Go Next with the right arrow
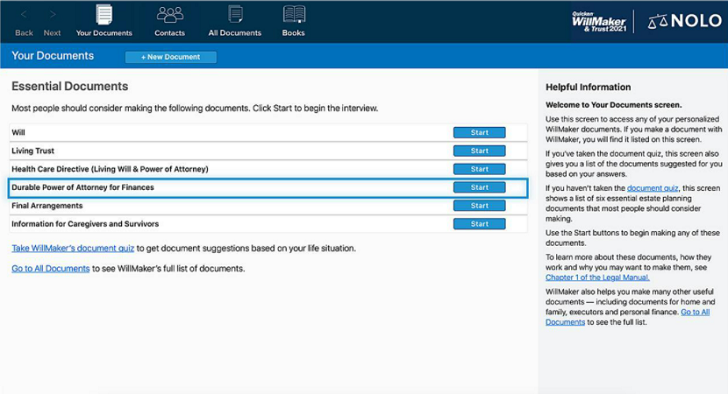 click(52, 14)
